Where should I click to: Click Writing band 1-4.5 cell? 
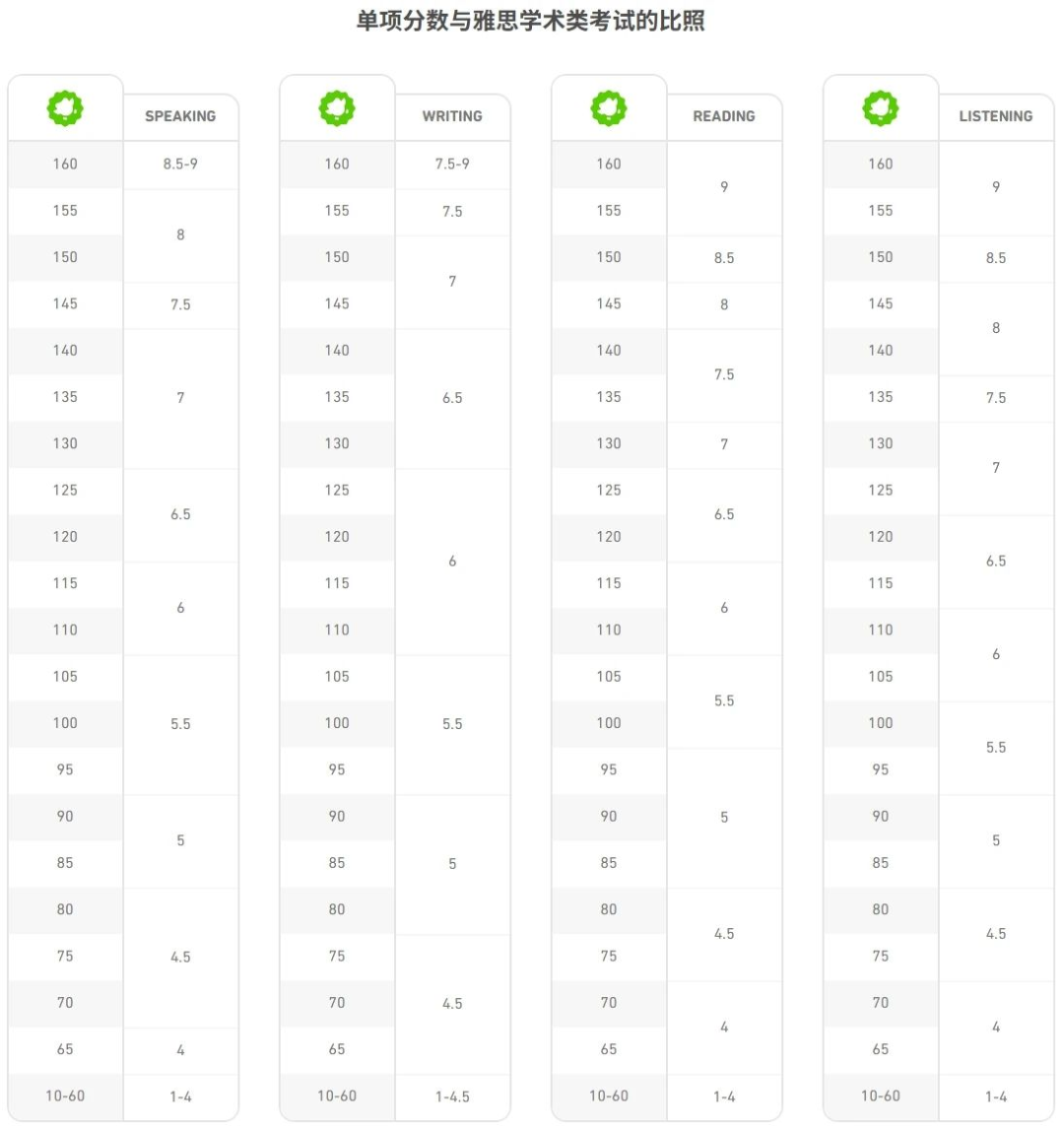click(453, 1097)
